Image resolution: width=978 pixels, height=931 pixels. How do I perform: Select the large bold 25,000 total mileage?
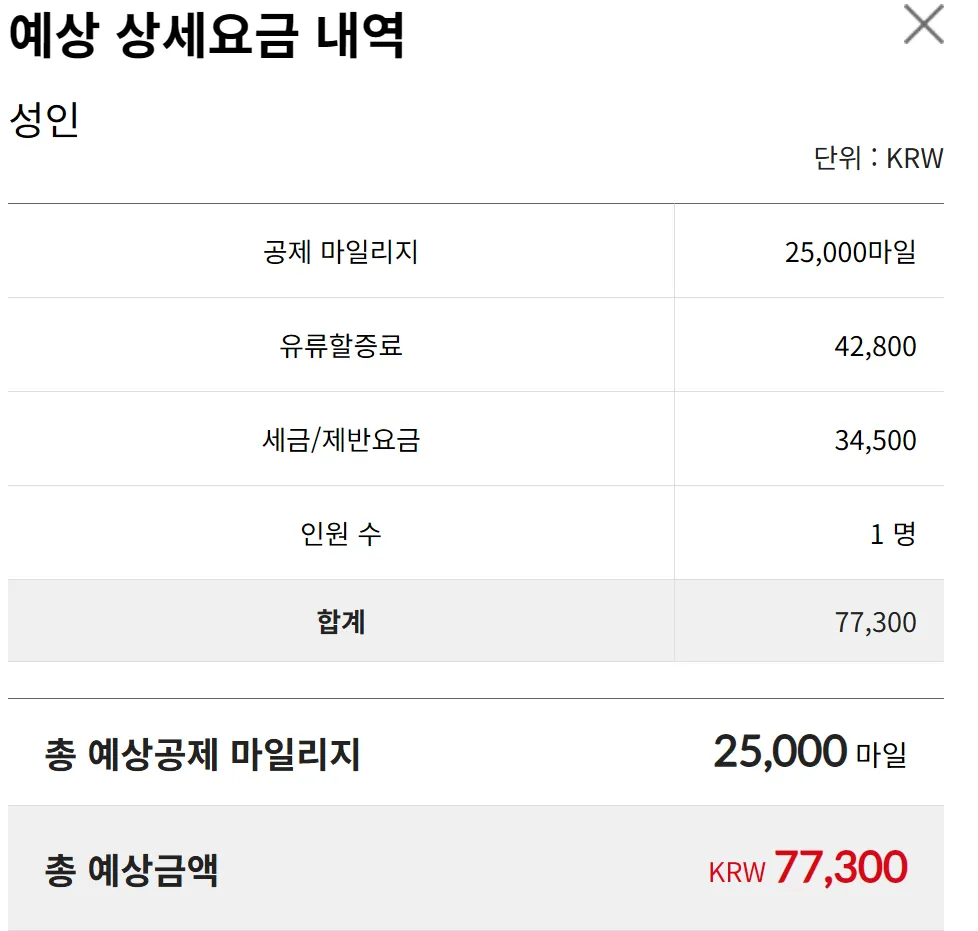point(779,751)
